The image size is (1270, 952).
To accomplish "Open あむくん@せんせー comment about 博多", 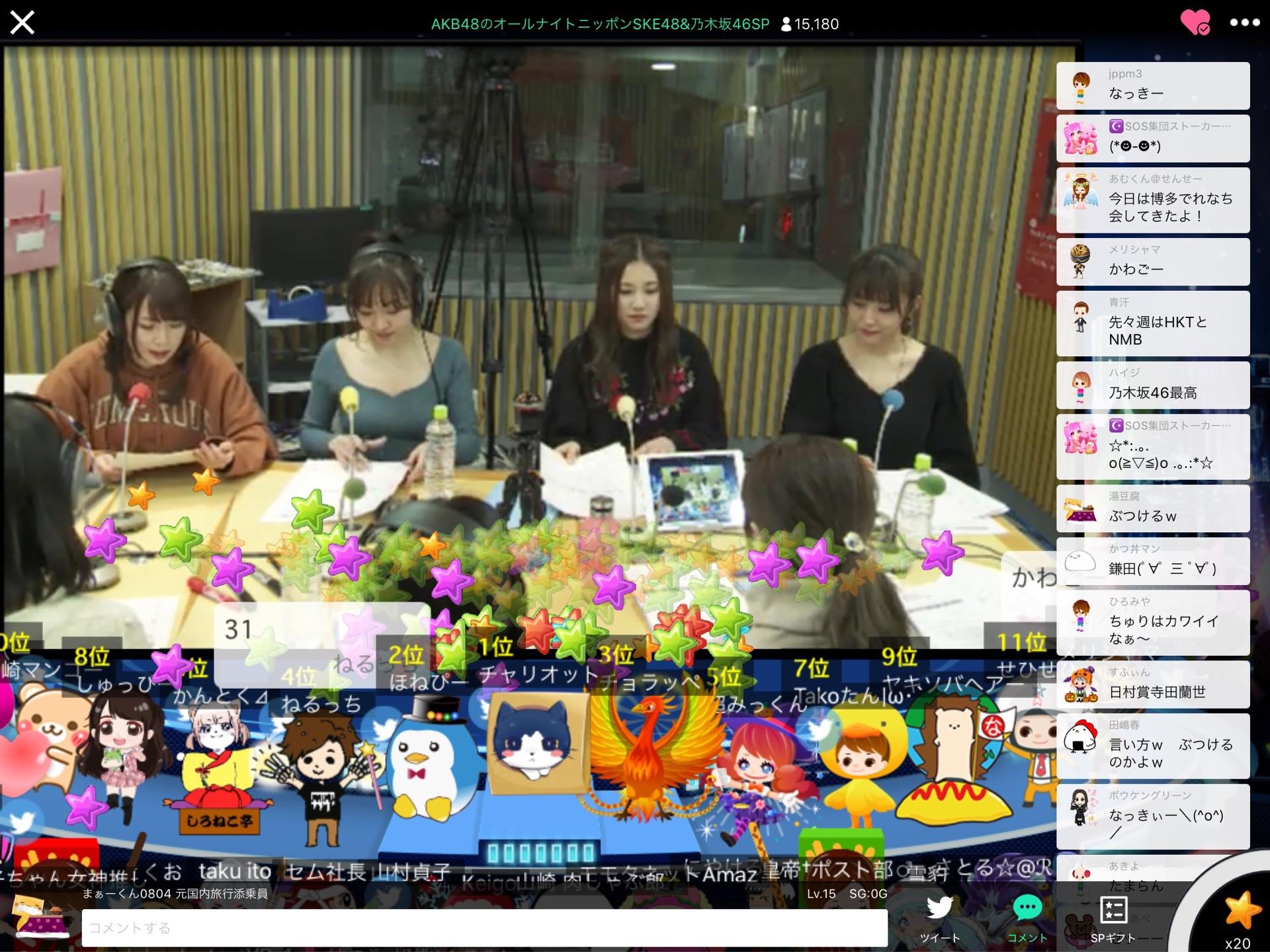I will (x=1153, y=200).
